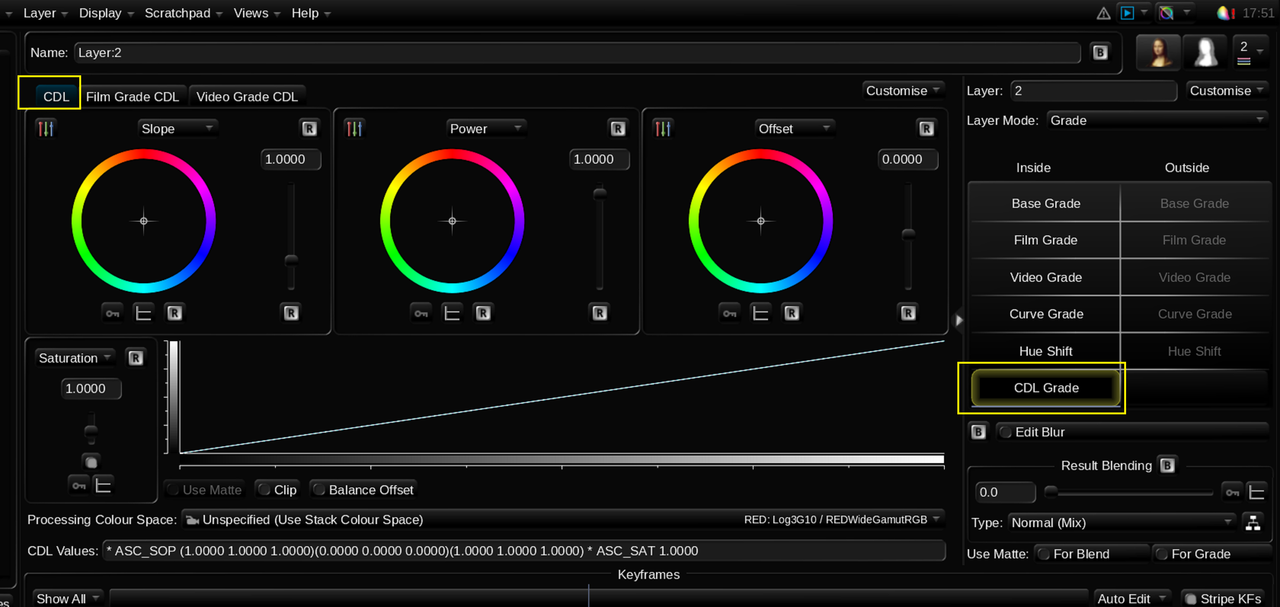Open Offset RGB sliders mixer icon
Viewport: 1280px width, 607px height.
[x=663, y=128]
